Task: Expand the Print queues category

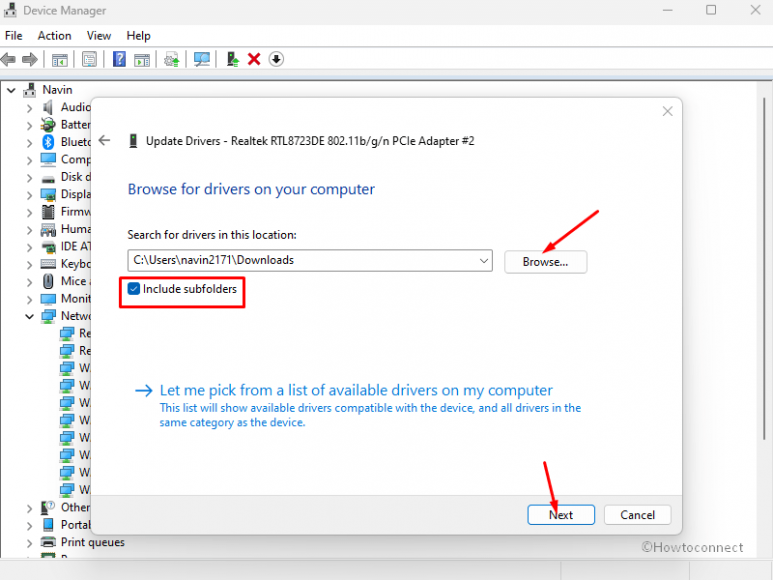Action: 29,543
